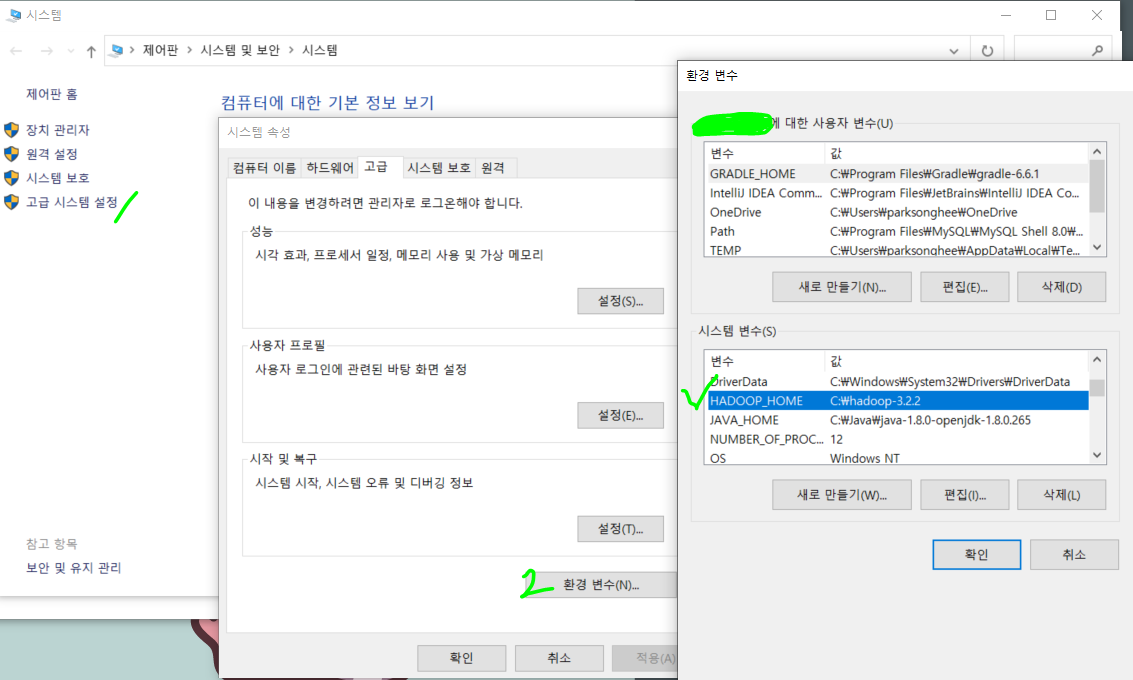1133x680 pixels.
Task: Click the 설정(S) performance button
Action: point(620,301)
